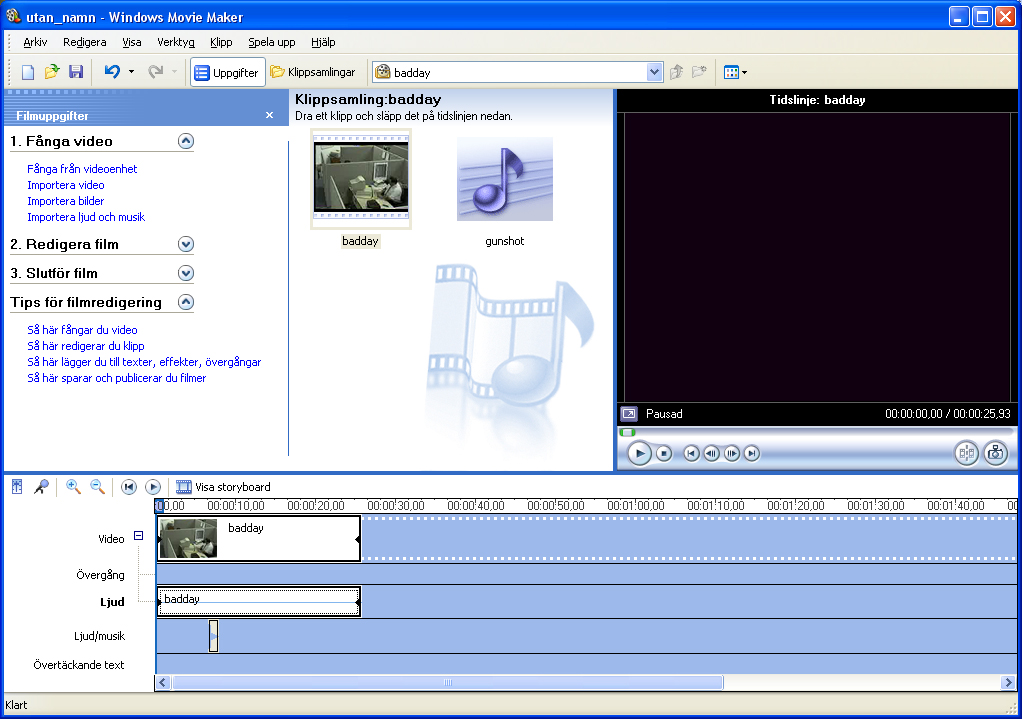The width and height of the screenshot is (1022, 719).
Task: Open the Så här fångar du video tip
Action: 82,330
